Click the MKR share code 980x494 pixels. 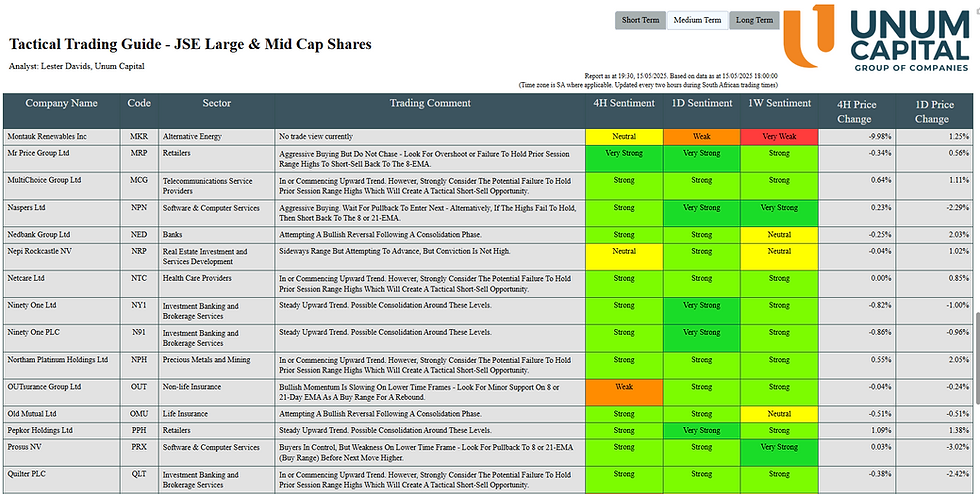click(x=139, y=136)
